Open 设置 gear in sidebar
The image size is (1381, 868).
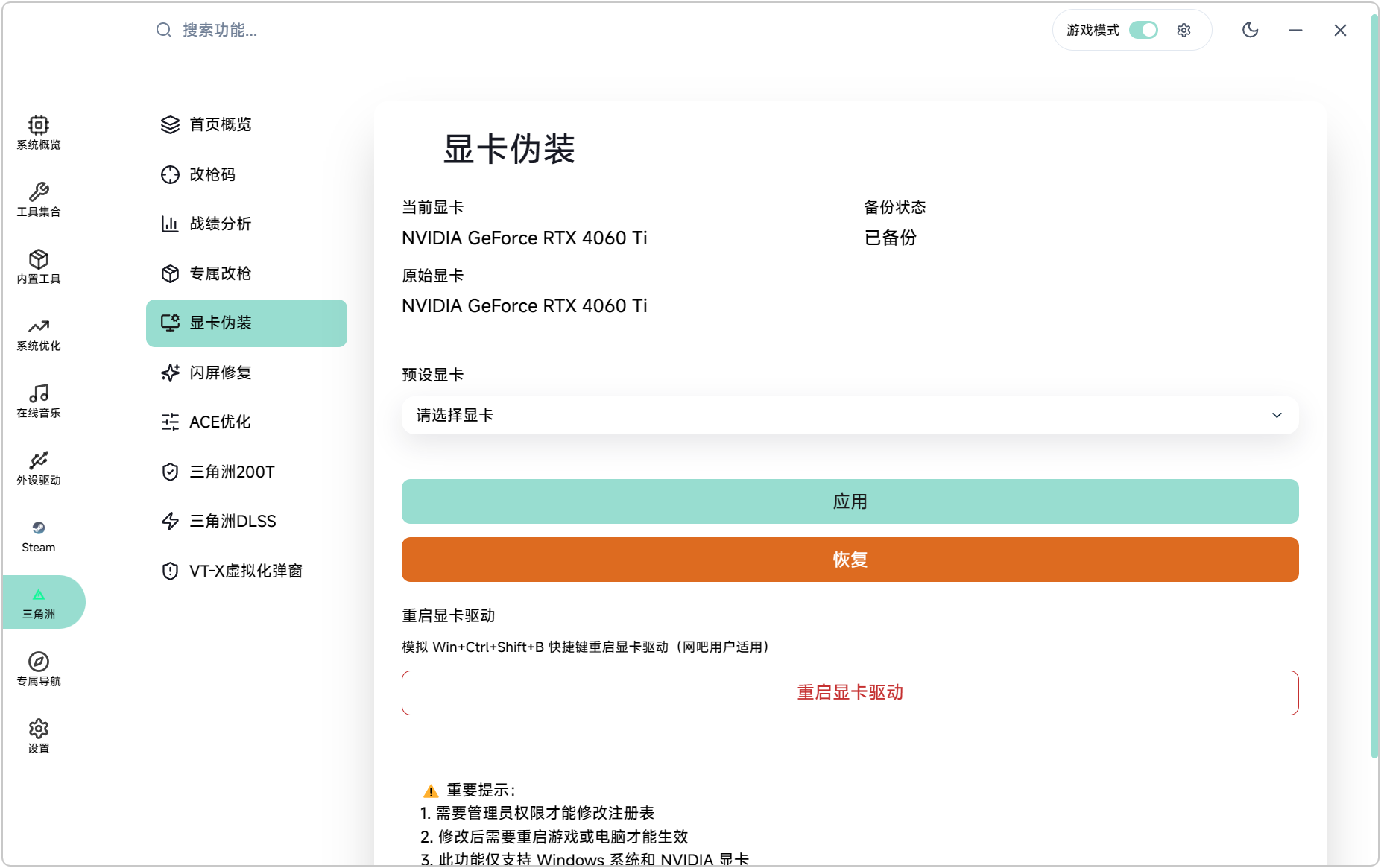point(39,729)
